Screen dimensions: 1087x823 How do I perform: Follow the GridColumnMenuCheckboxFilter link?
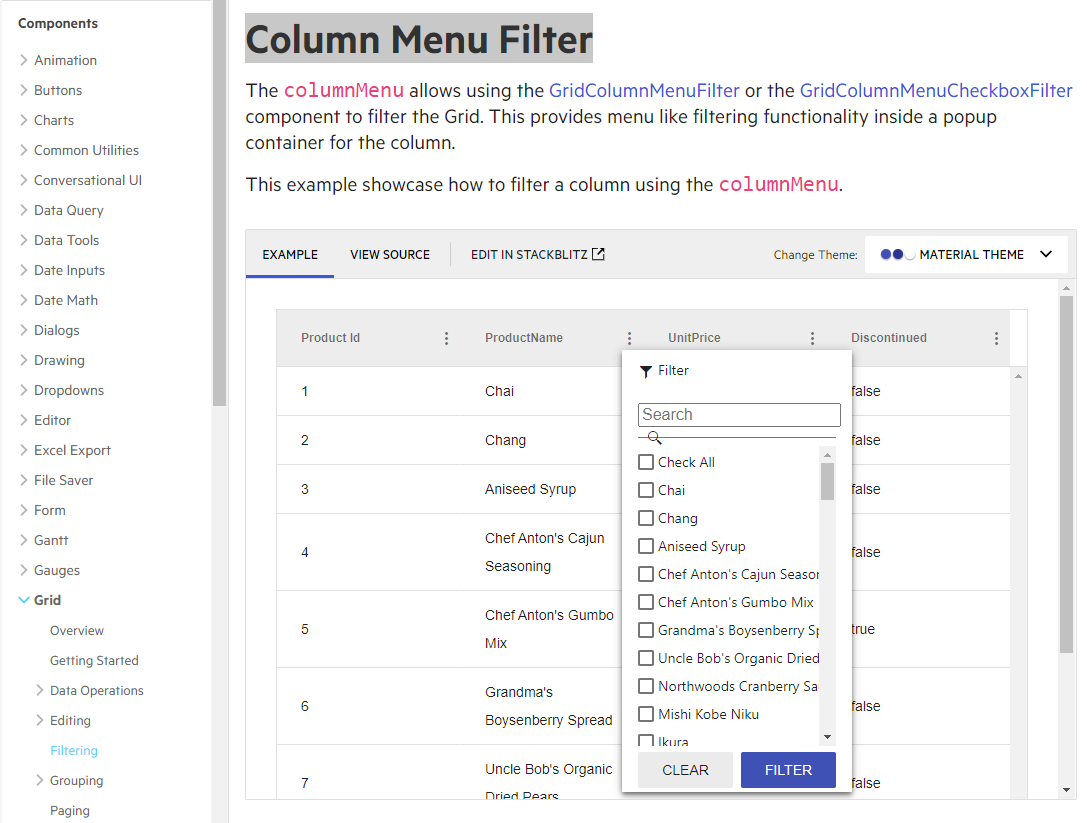pyautogui.click(x=935, y=90)
